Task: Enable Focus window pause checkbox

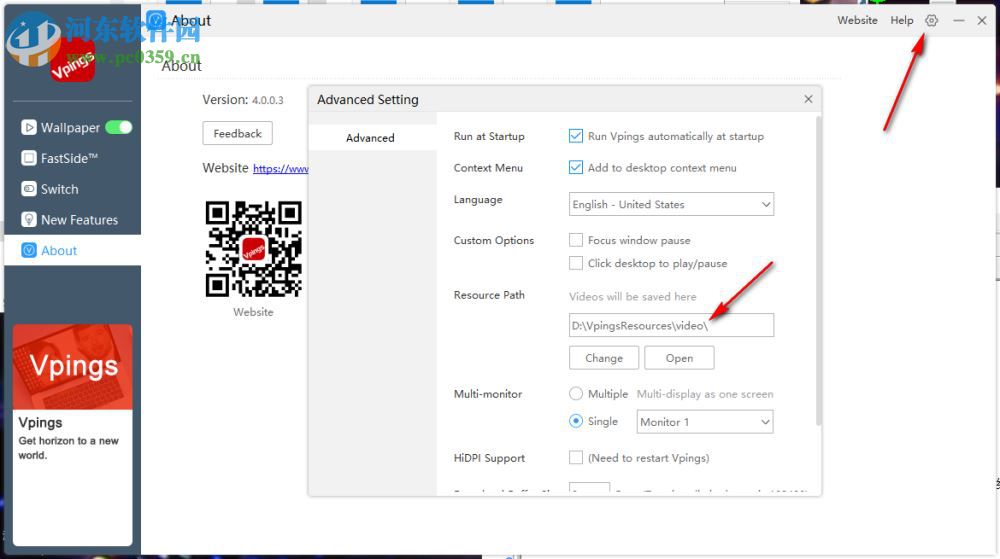Action: (576, 240)
